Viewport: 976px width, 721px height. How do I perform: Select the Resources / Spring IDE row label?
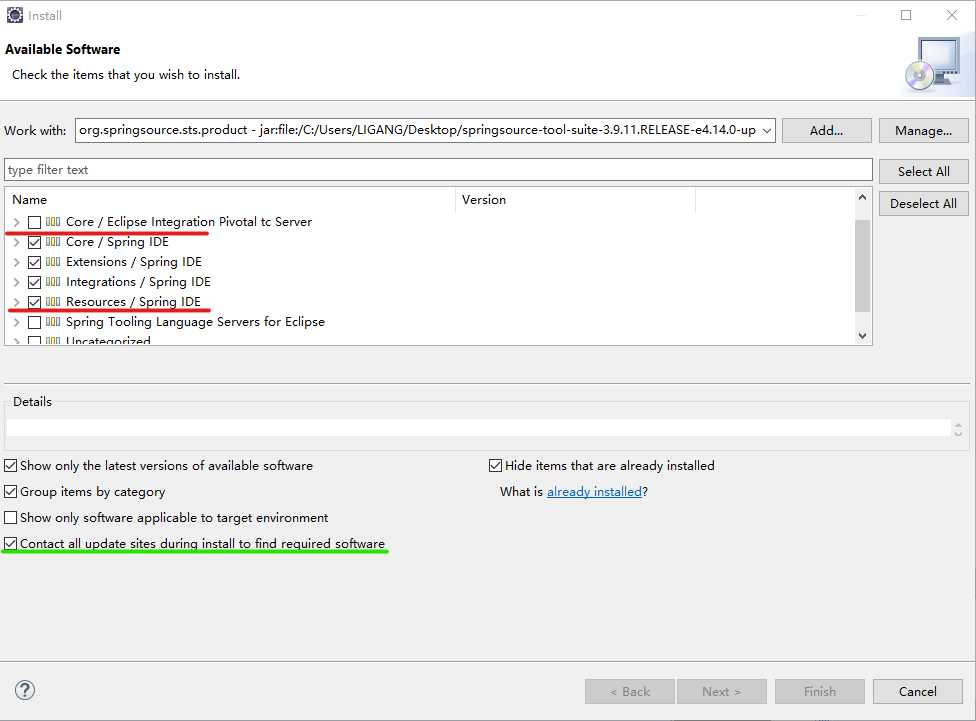coord(133,301)
